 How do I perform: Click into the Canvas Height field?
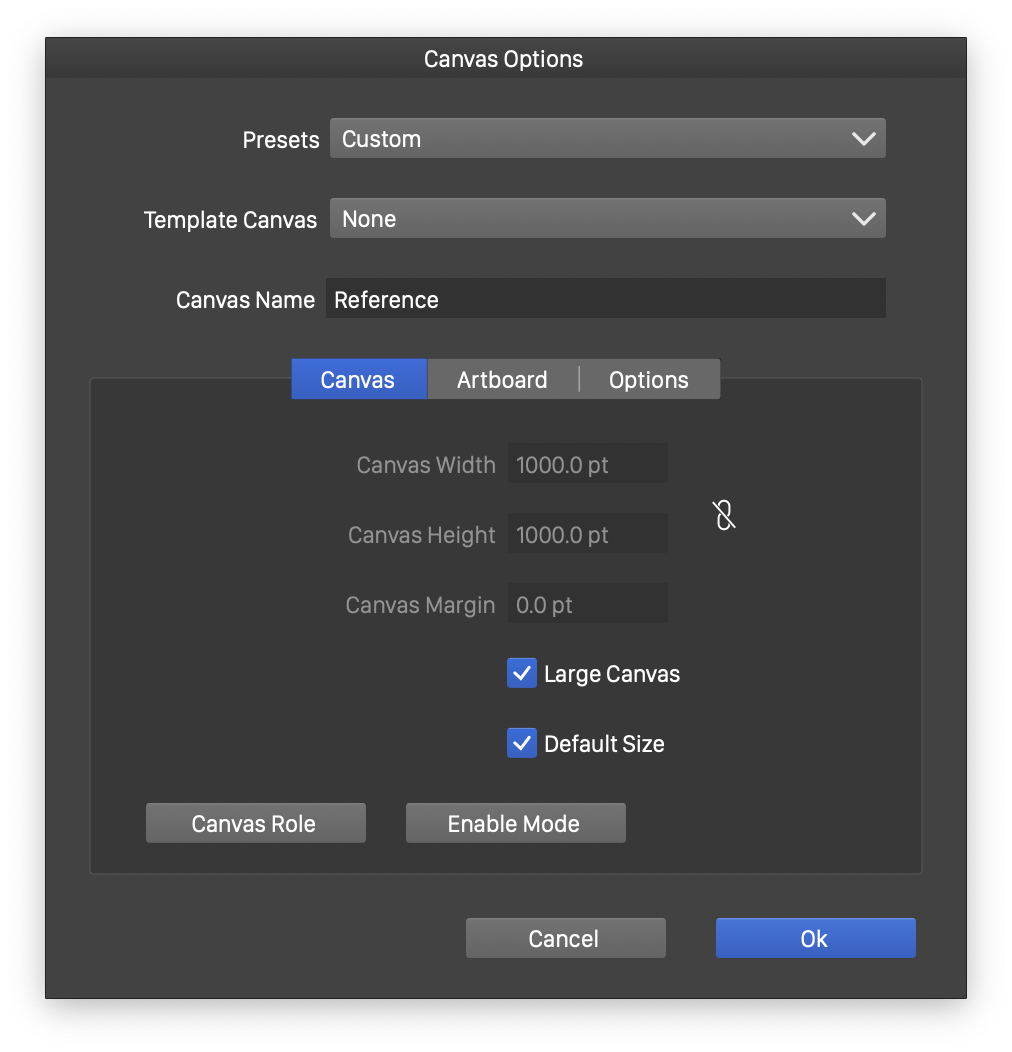pos(587,535)
